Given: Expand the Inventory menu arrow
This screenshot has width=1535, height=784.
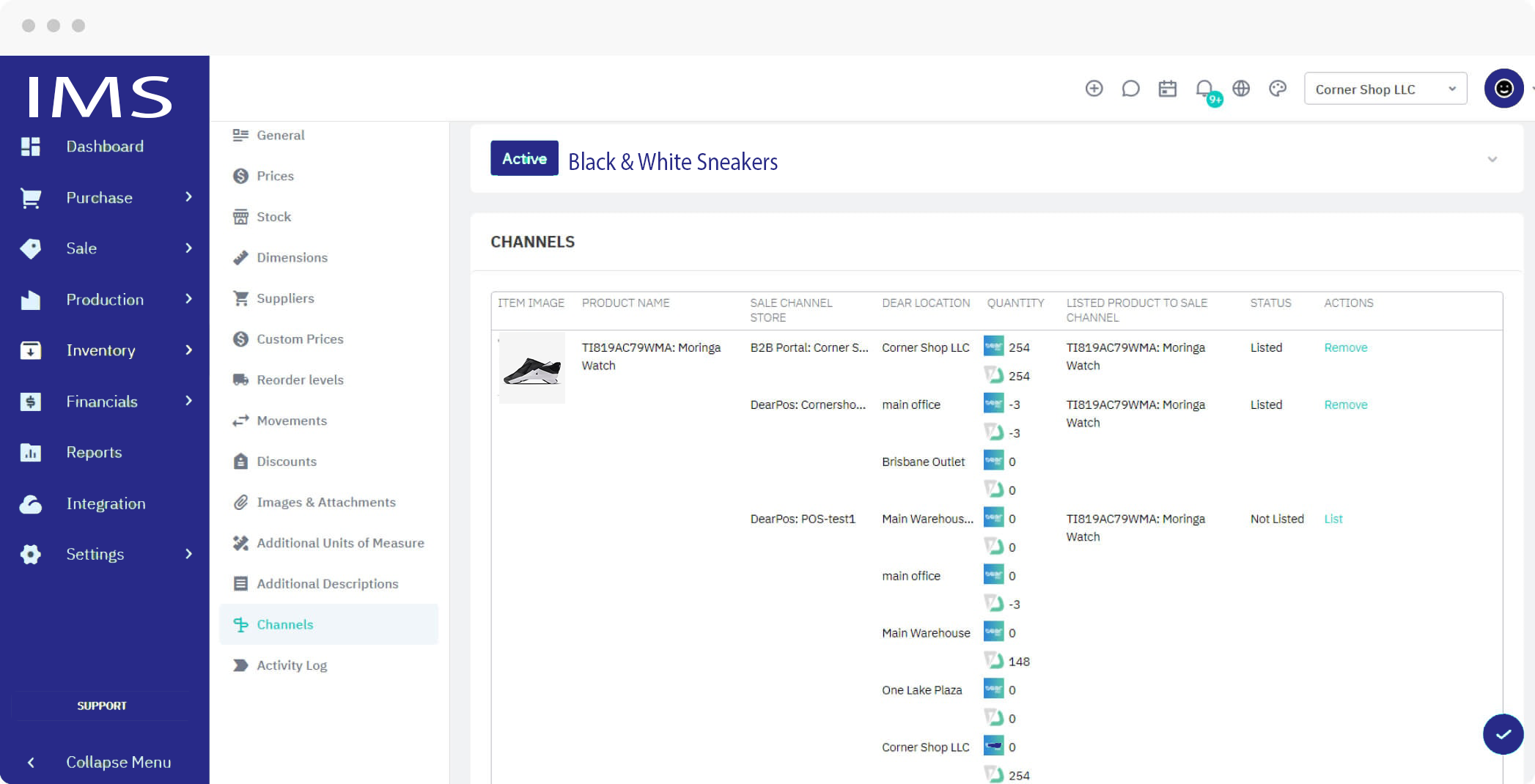Looking at the screenshot, I should 188,350.
